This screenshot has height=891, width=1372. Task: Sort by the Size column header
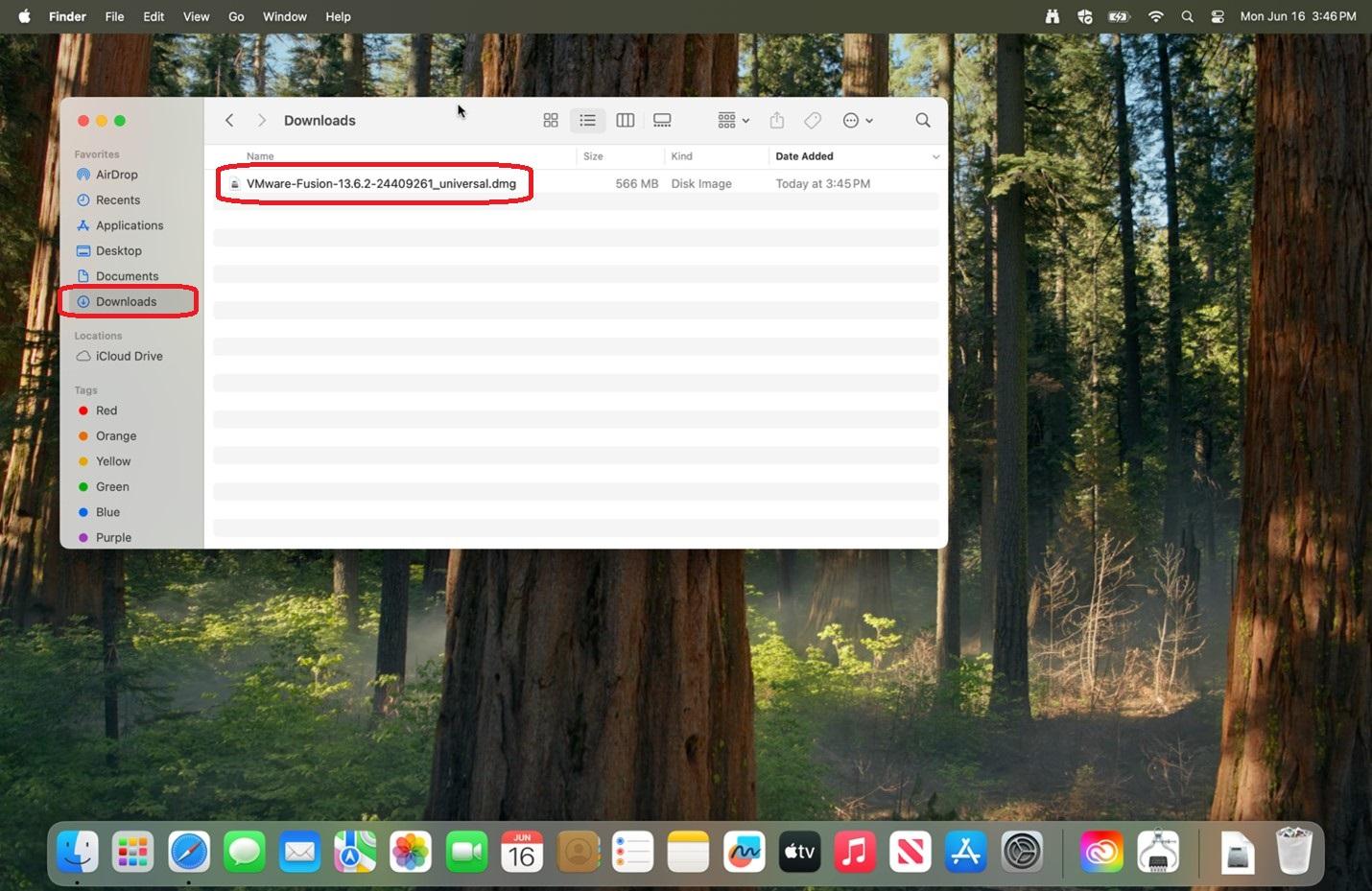pyautogui.click(x=593, y=156)
